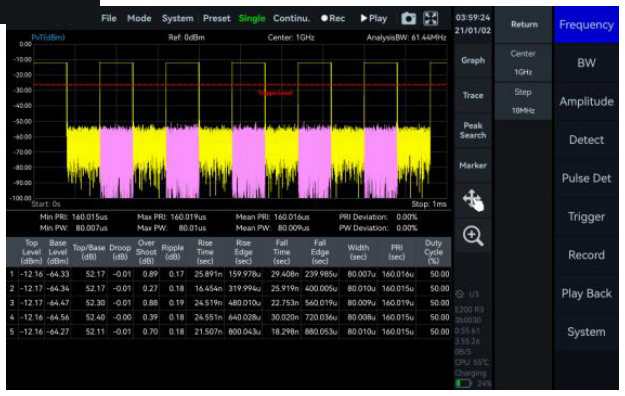The image size is (625, 396).
Task: Open the Marker side menu
Action: pos(473,165)
